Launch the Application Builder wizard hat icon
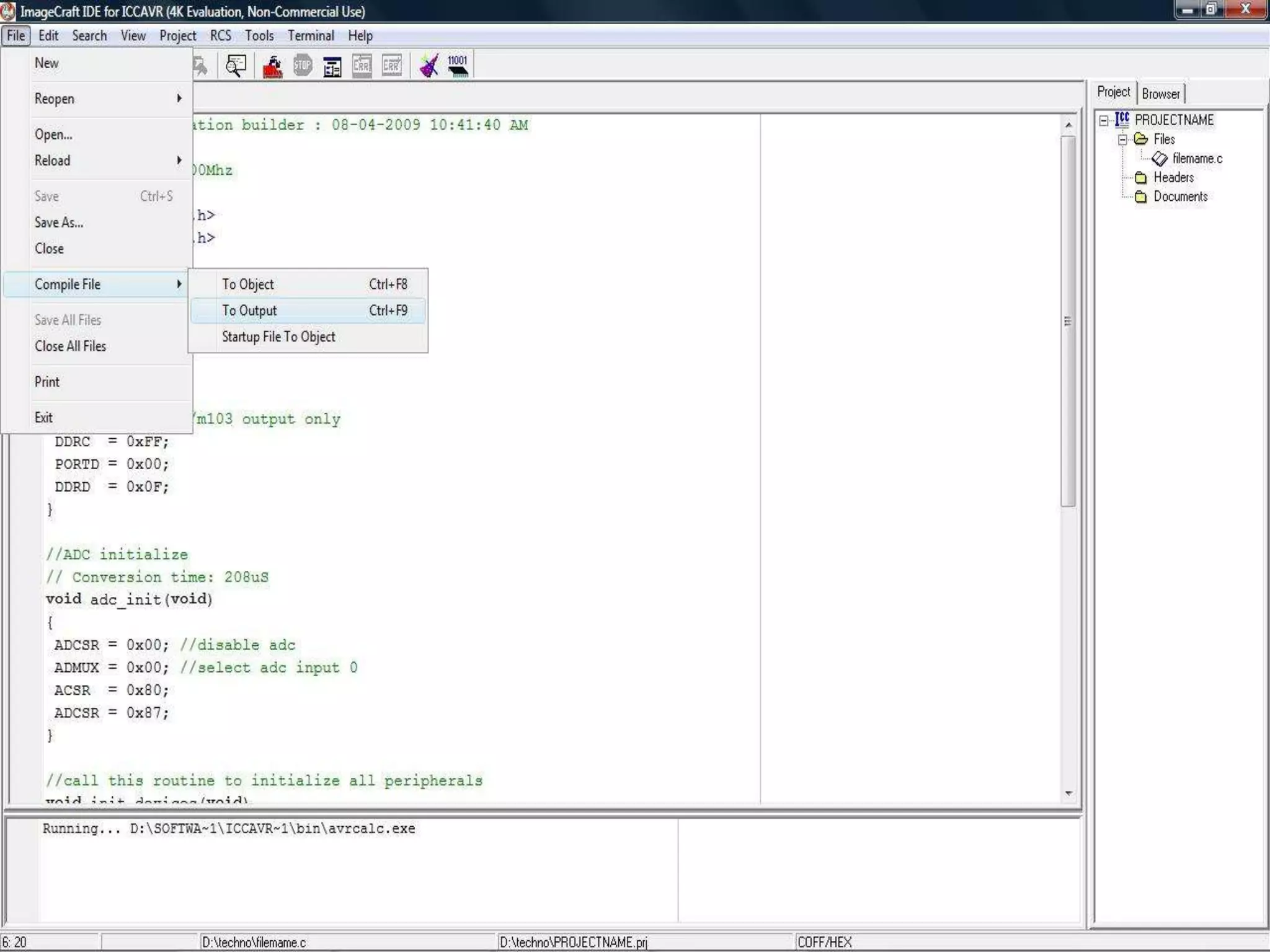 [429, 66]
